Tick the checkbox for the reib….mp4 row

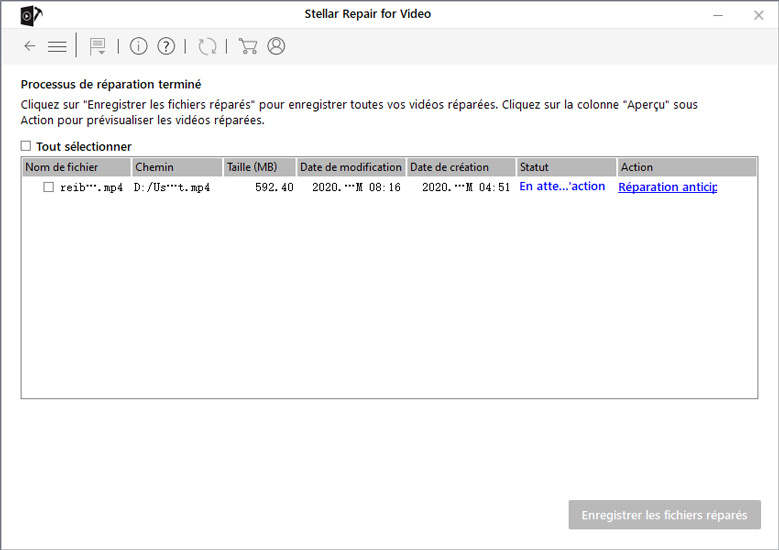(48, 187)
